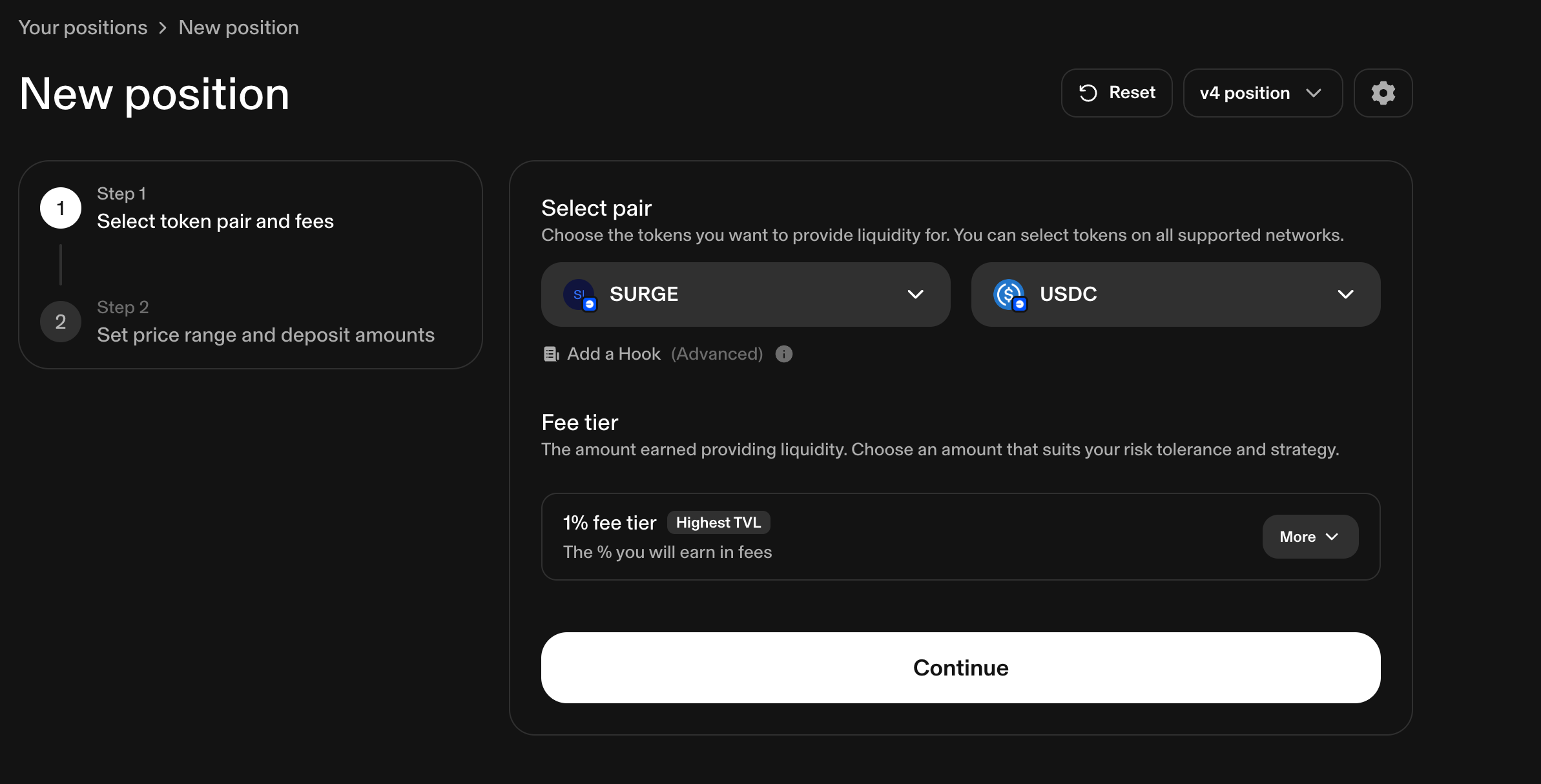The image size is (1541, 784).
Task: Open the settings gear icon
Action: point(1383,93)
